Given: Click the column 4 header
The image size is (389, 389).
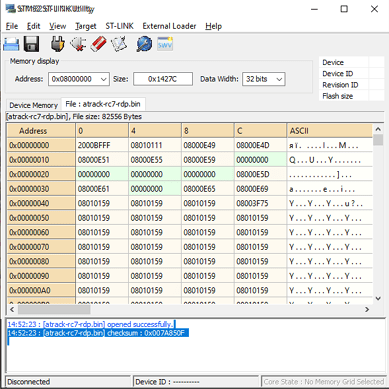Looking at the screenshot, I should pos(155,131).
